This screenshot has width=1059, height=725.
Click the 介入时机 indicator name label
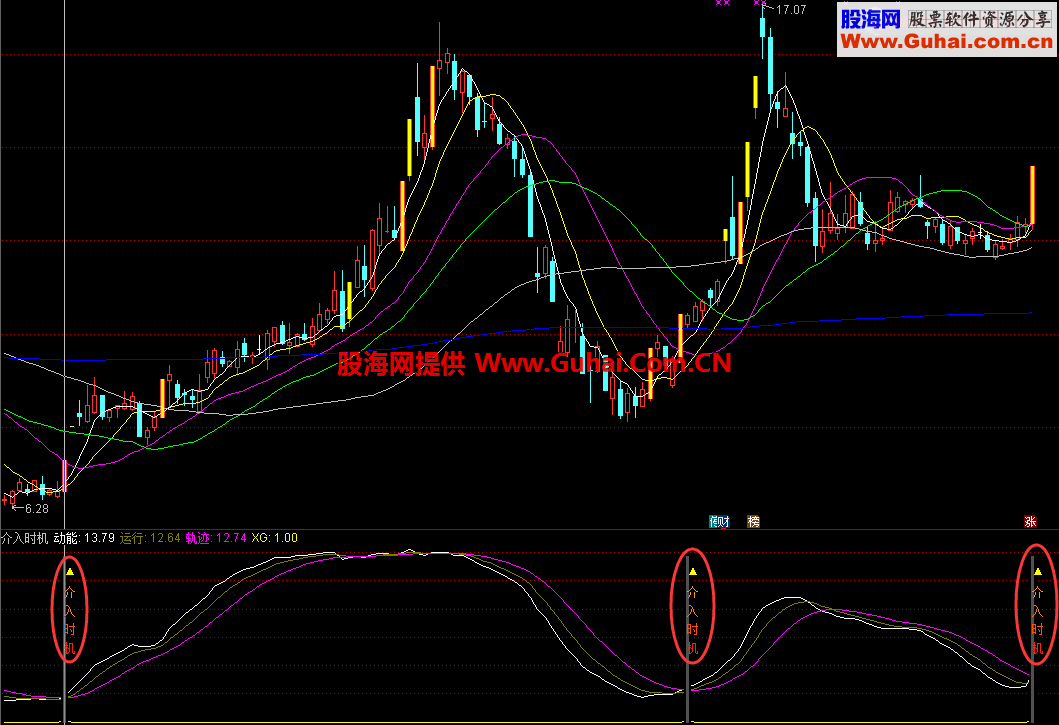pyautogui.click(x=24, y=539)
